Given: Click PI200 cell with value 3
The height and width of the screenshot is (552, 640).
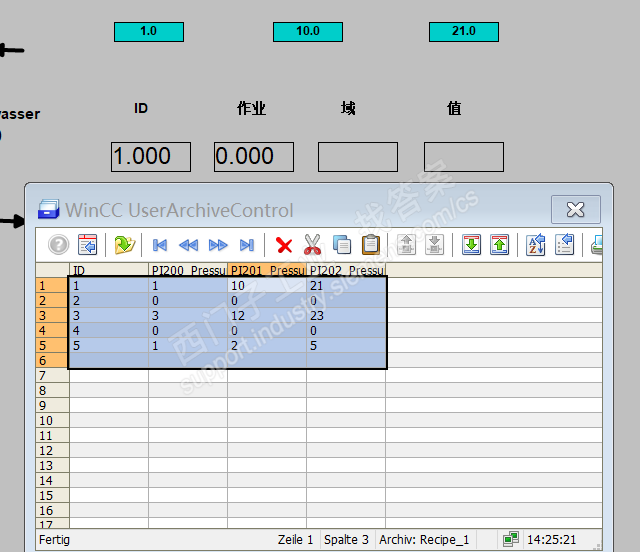Looking at the screenshot, I should pyautogui.click(x=188, y=316).
